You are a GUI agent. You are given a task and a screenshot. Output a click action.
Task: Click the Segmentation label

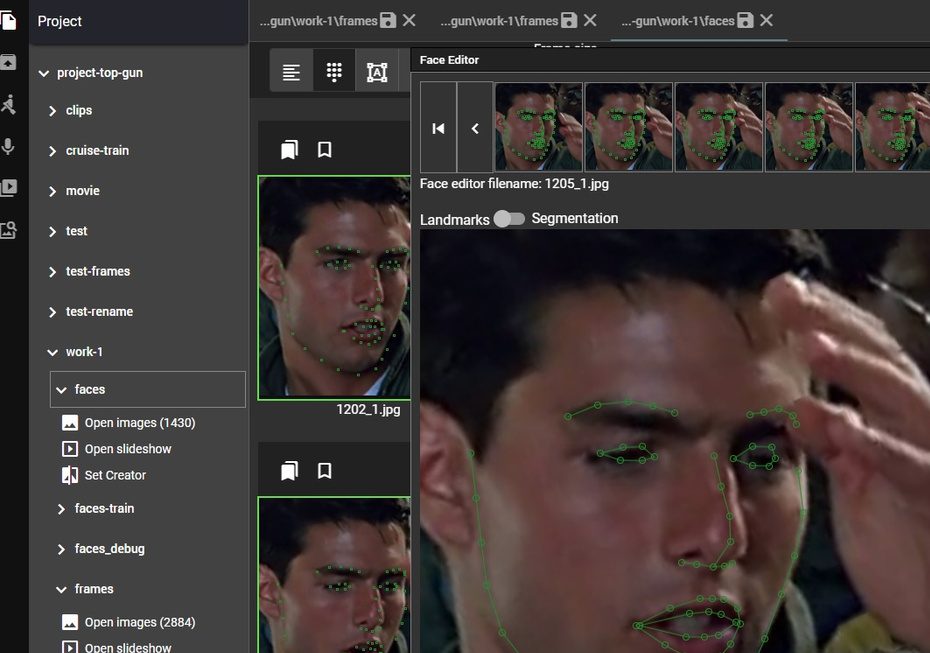coord(575,218)
